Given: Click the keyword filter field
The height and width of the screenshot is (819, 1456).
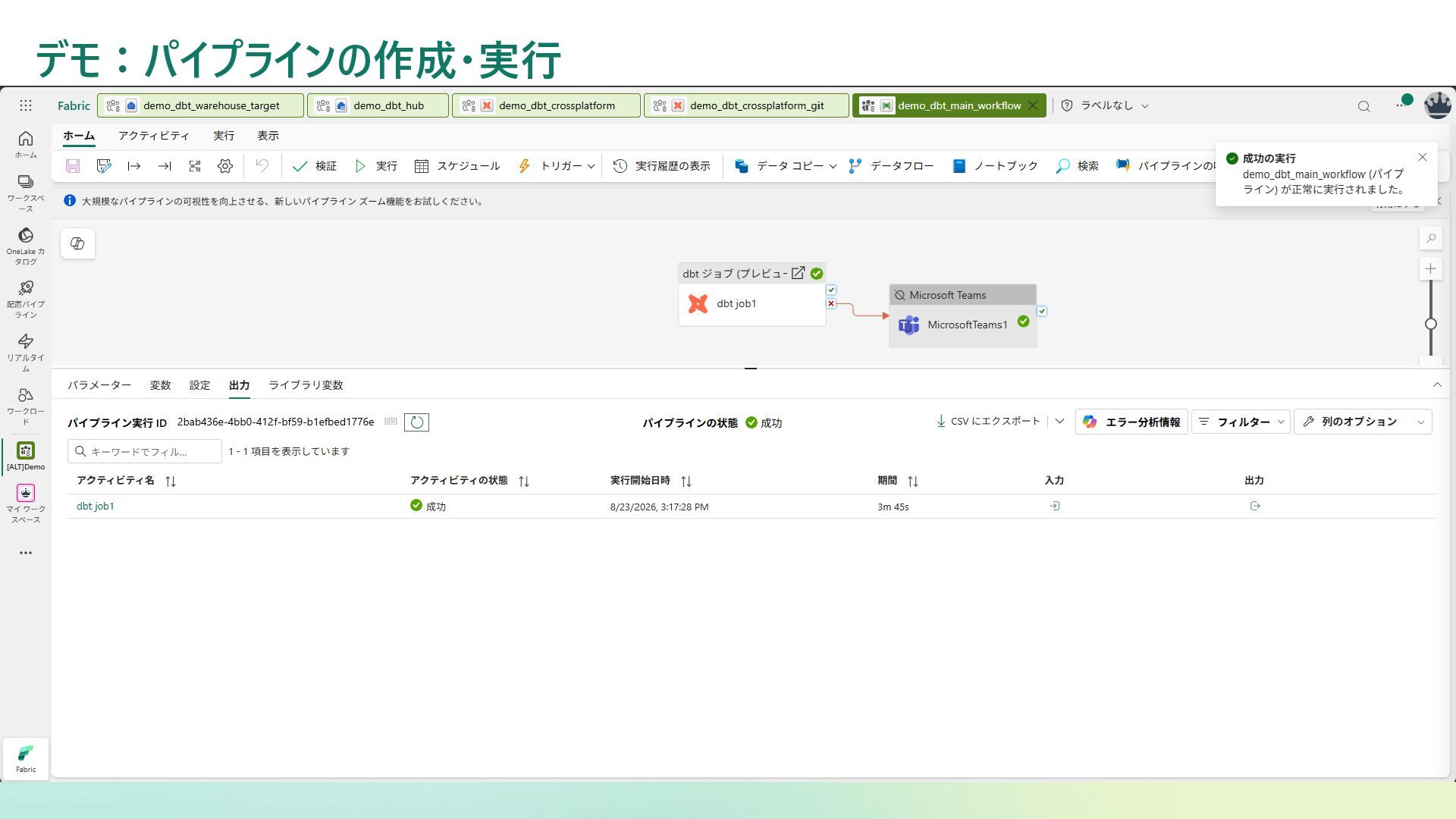Looking at the screenshot, I should pyautogui.click(x=145, y=451).
